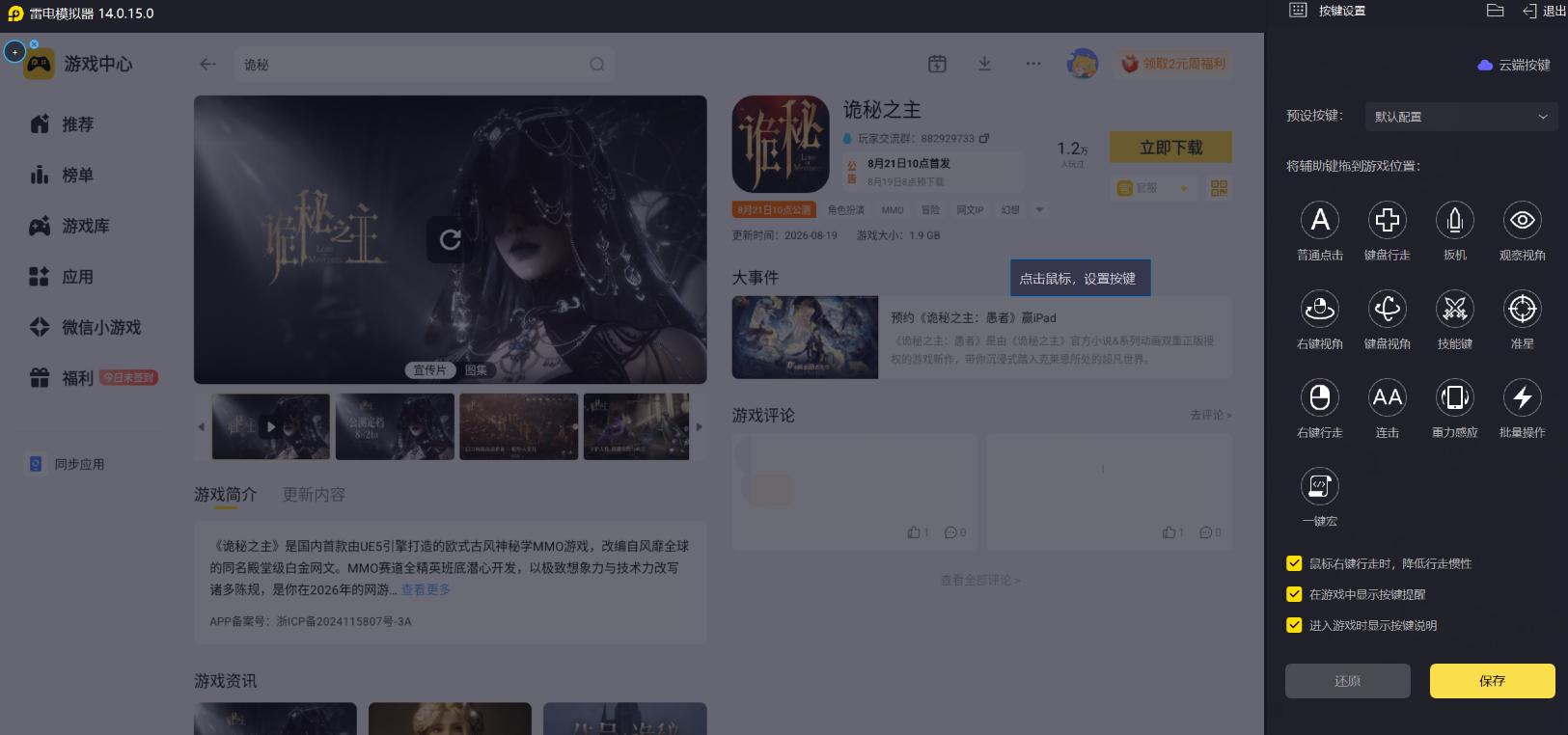Select the 键盘行走 keyboard walk D-pad icon
Viewport: 1568px width, 735px height.
pyautogui.click(x=1388, y=220)
